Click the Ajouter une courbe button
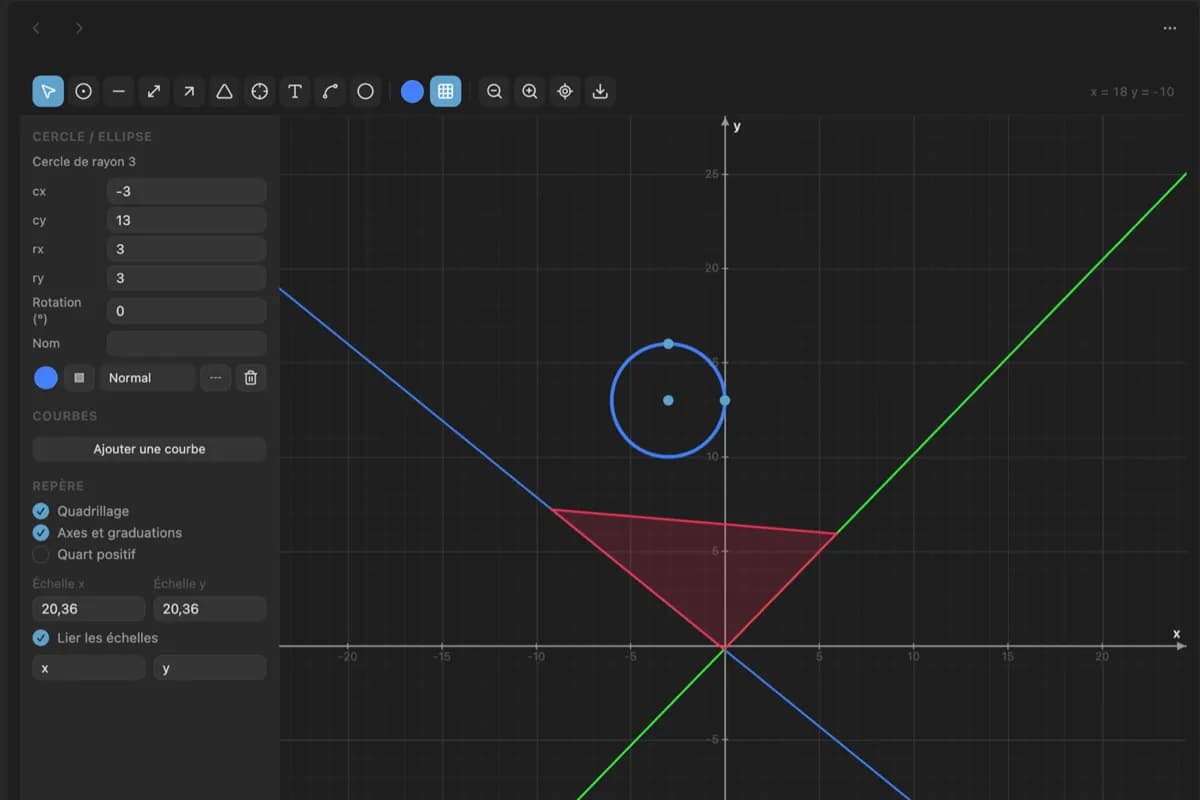The height and width of the screenshot is (800, 1200). [149, 449]
